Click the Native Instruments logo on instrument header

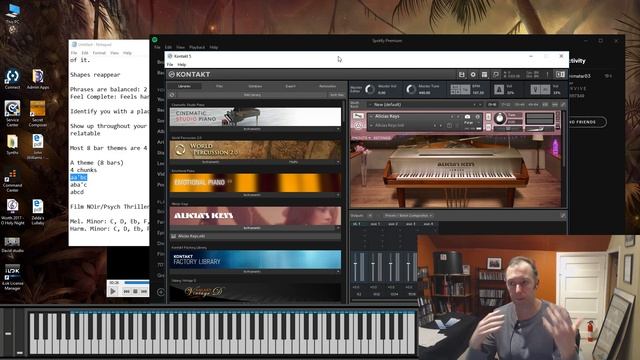point(358,126)
